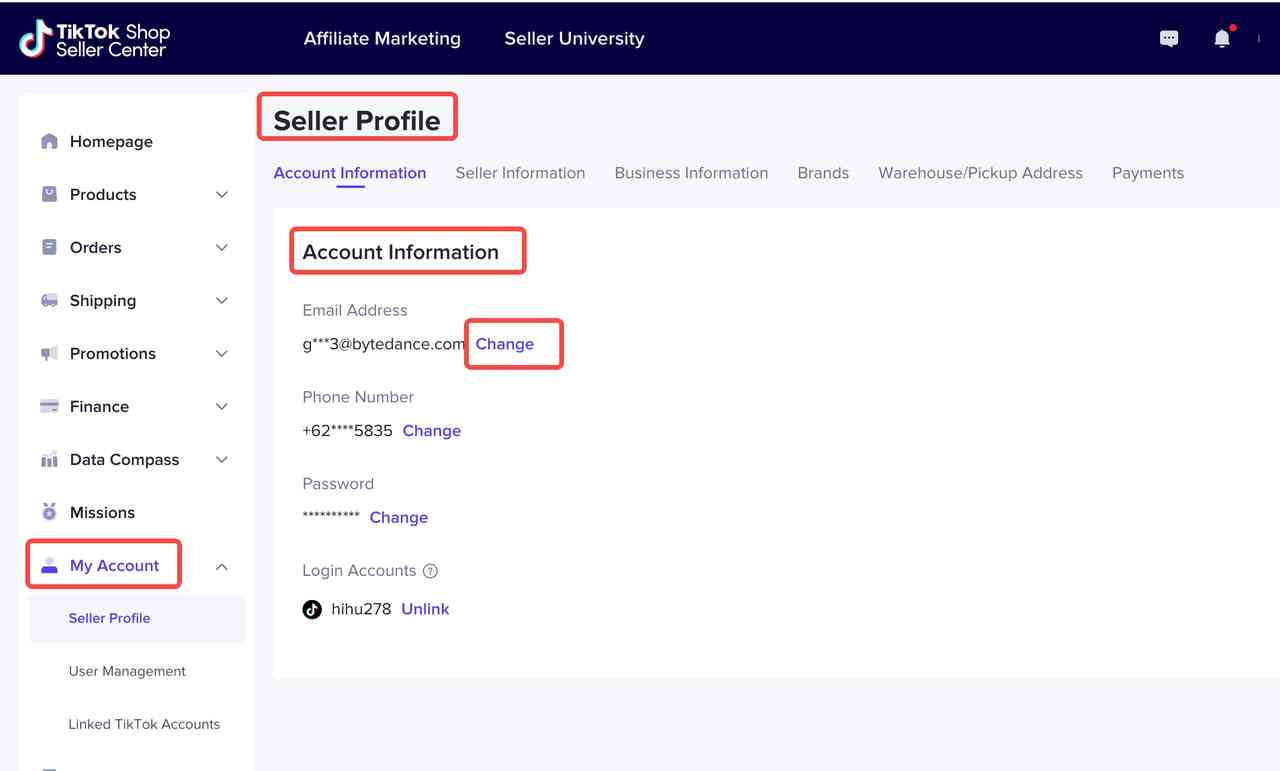Viewport: 1280px width, 771px height.
Task: Open the chat messages icon
Action: pos(1168,39)
